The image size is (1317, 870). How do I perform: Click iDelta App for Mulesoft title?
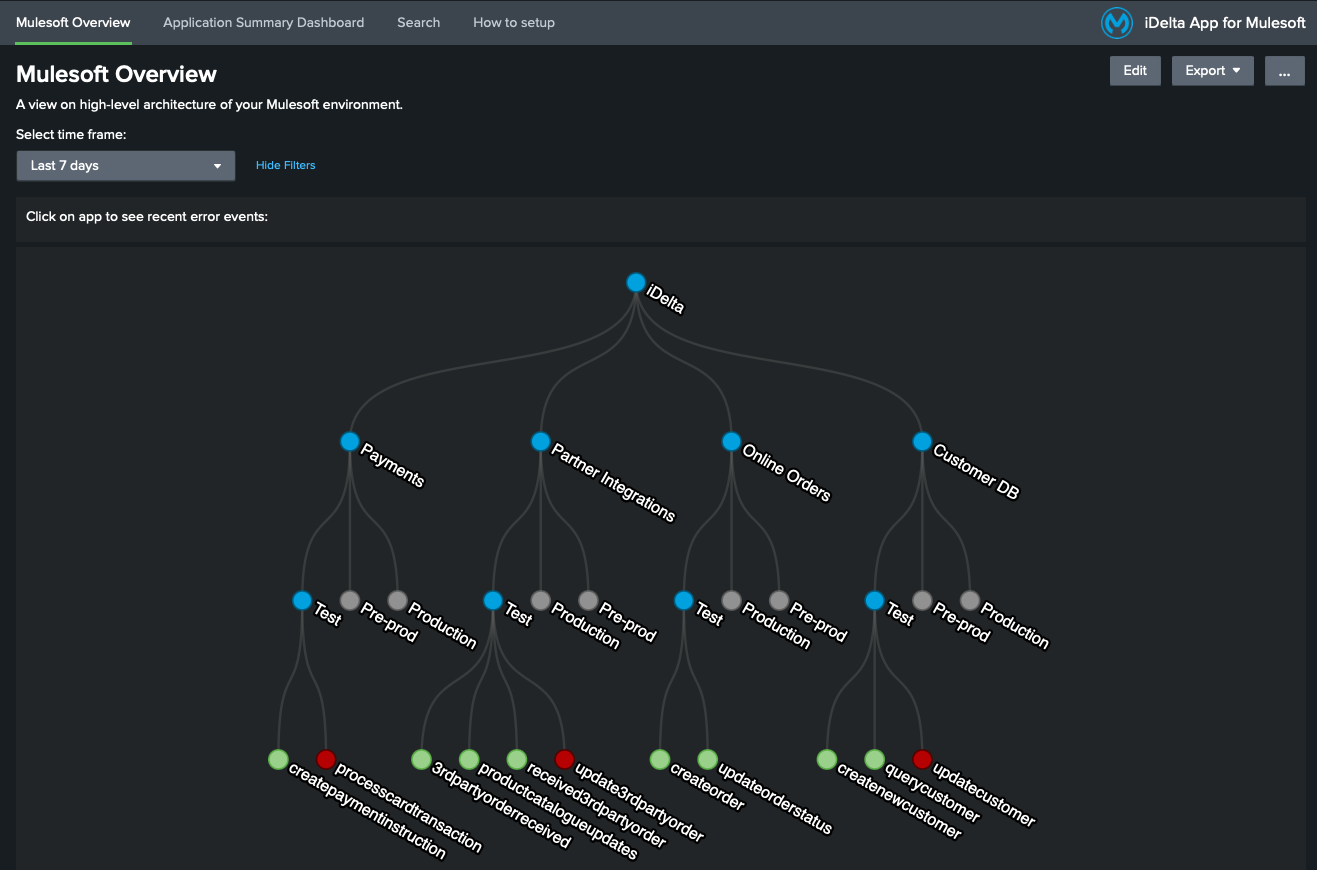pyautogui.click(x=1225, y=22)
